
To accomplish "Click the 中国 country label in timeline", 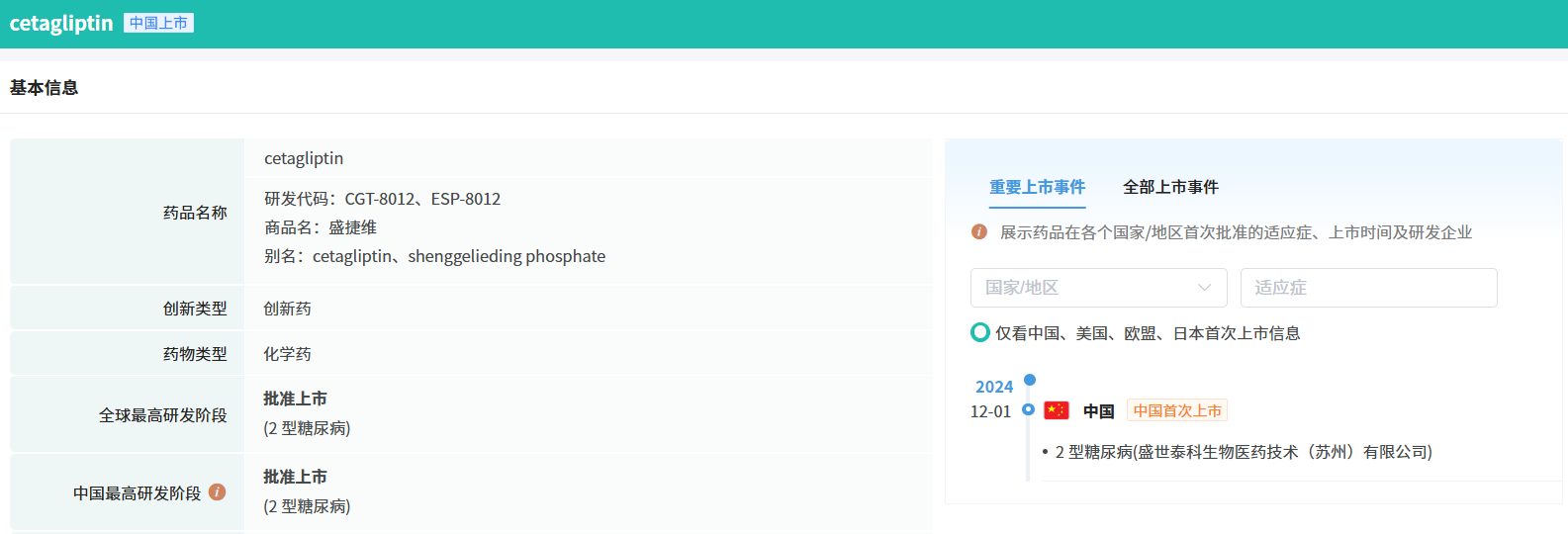I will click(1098, 410).
